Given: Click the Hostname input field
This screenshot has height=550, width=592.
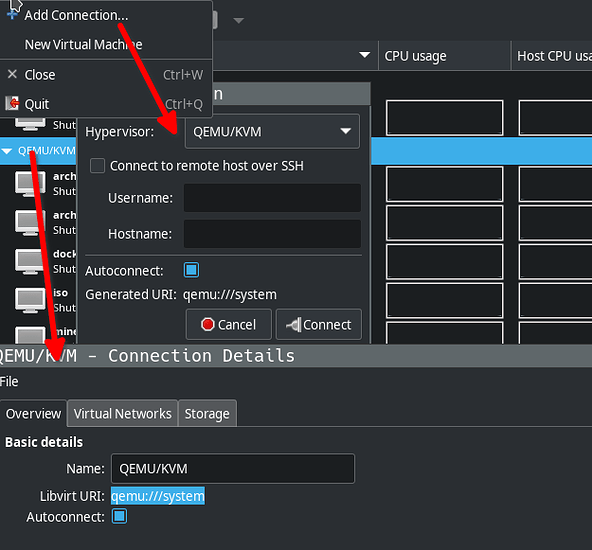Looking at the screenshot, I should tap(272, 234).
